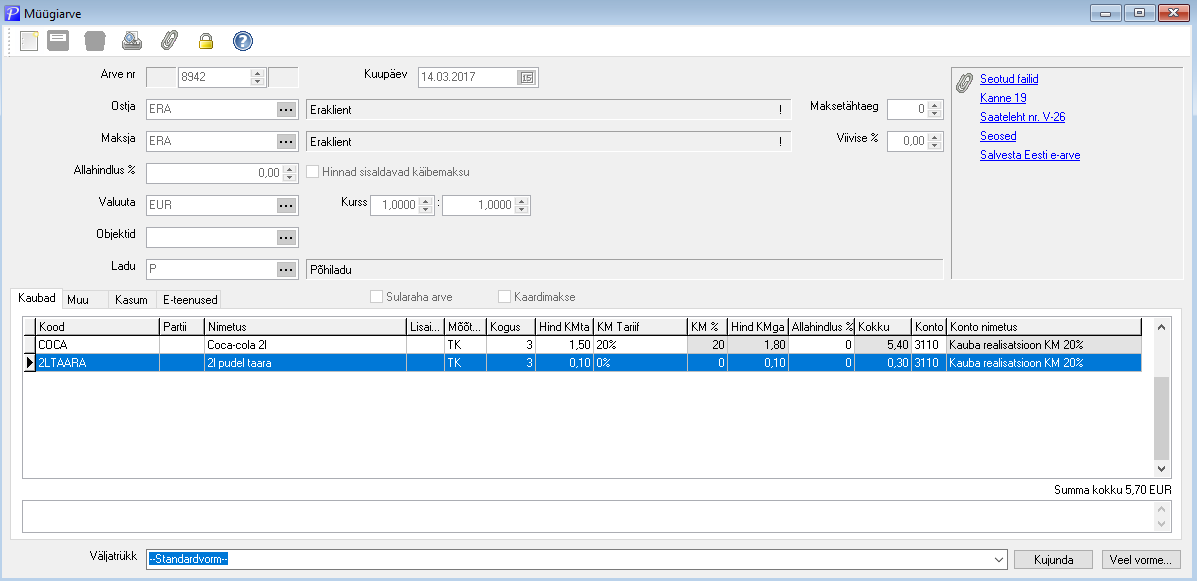Switch to the Kasum tab
Viewport: 1197px width, 581px height.
click(x=131, y=300)
